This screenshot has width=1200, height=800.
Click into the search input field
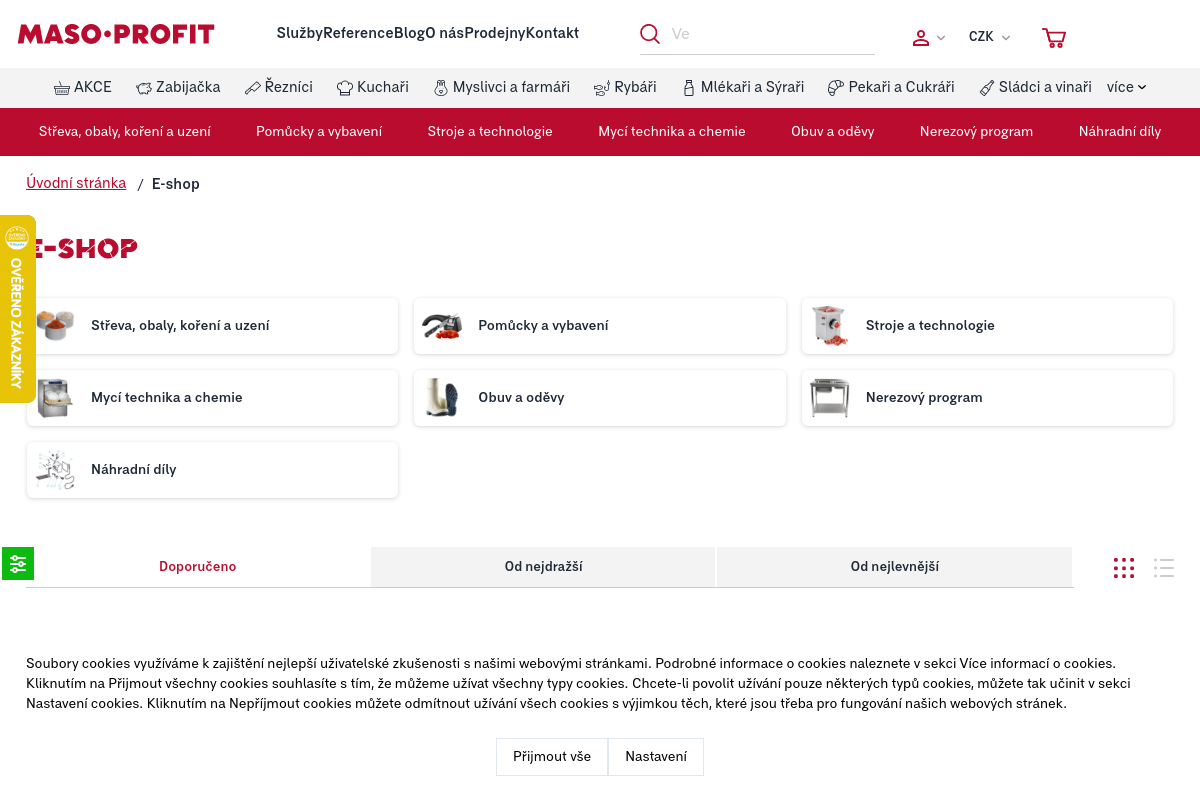pos(770,34)
